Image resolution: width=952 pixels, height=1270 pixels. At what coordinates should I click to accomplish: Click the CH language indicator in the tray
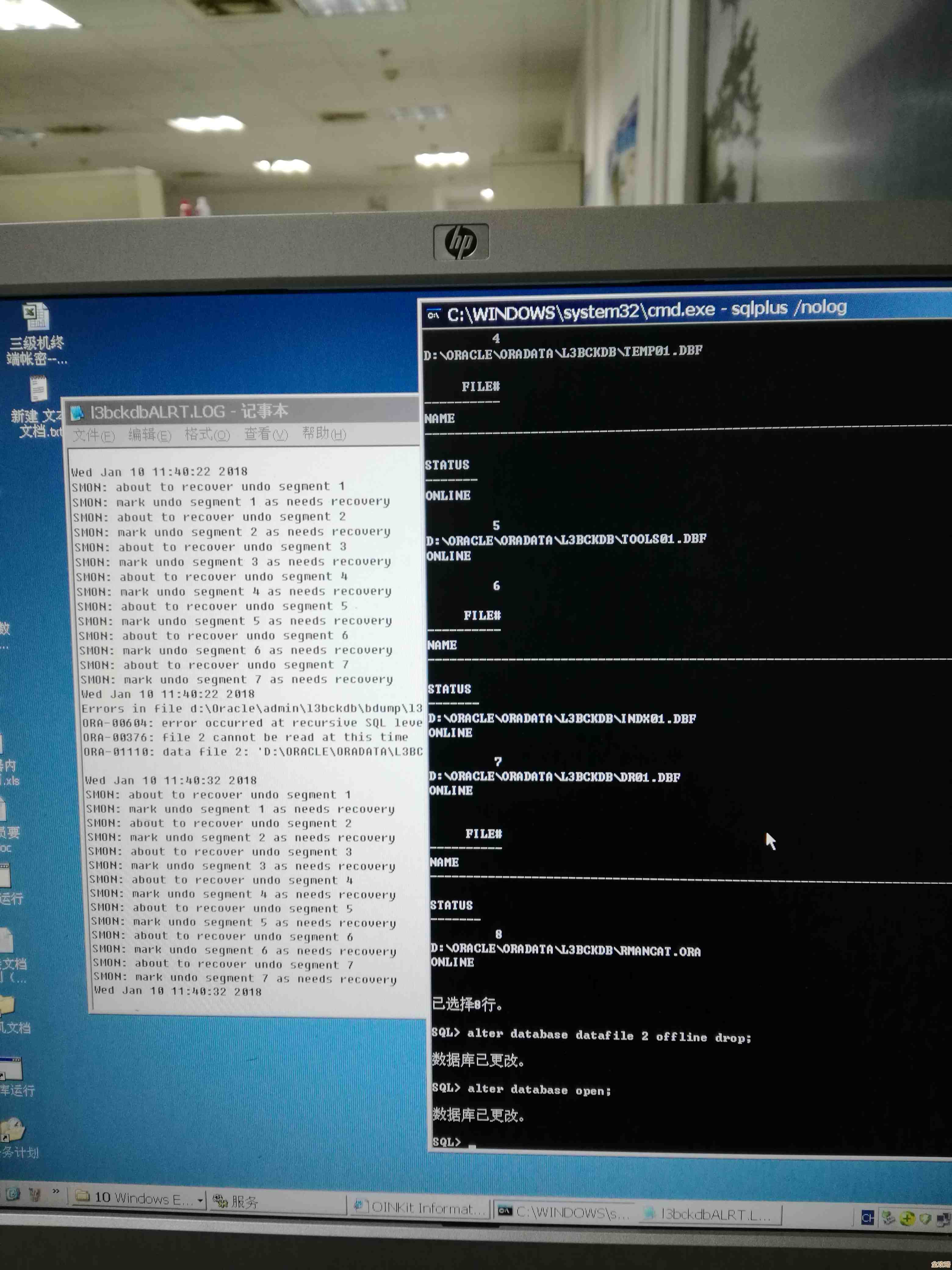point(868,1218)
